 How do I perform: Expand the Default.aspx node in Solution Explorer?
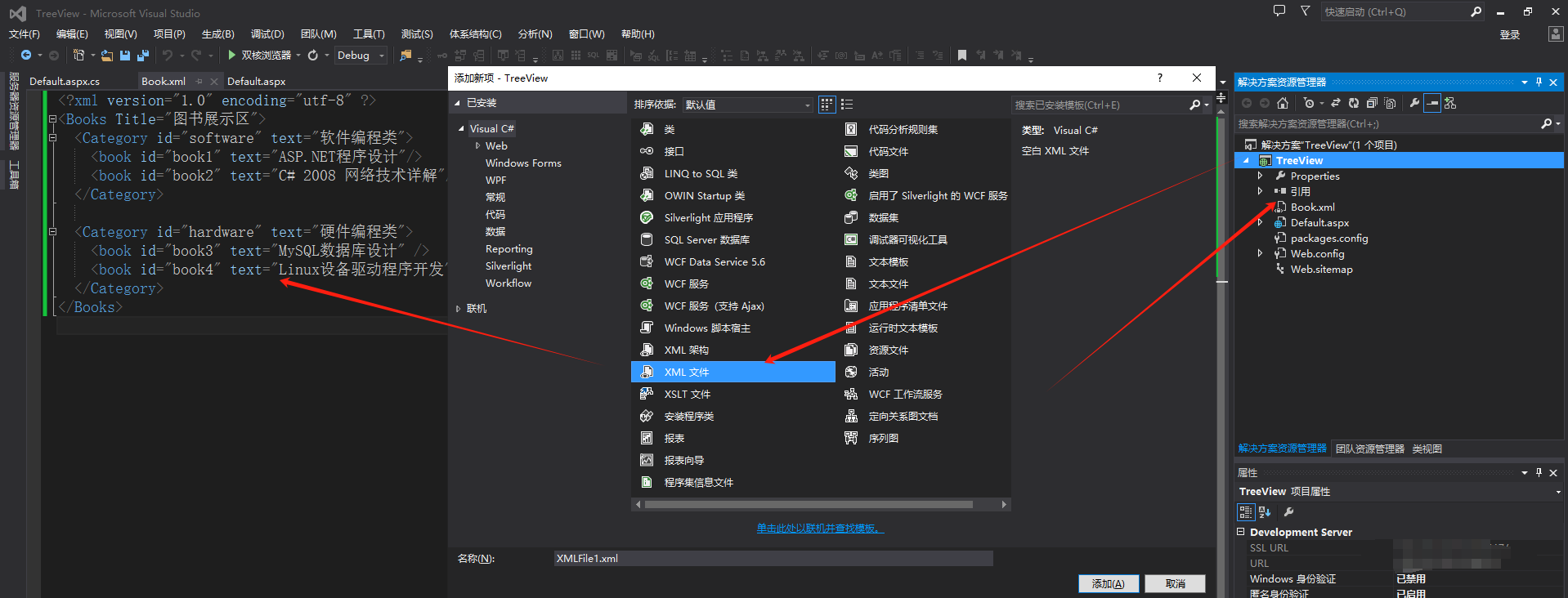pos(1260,222)
